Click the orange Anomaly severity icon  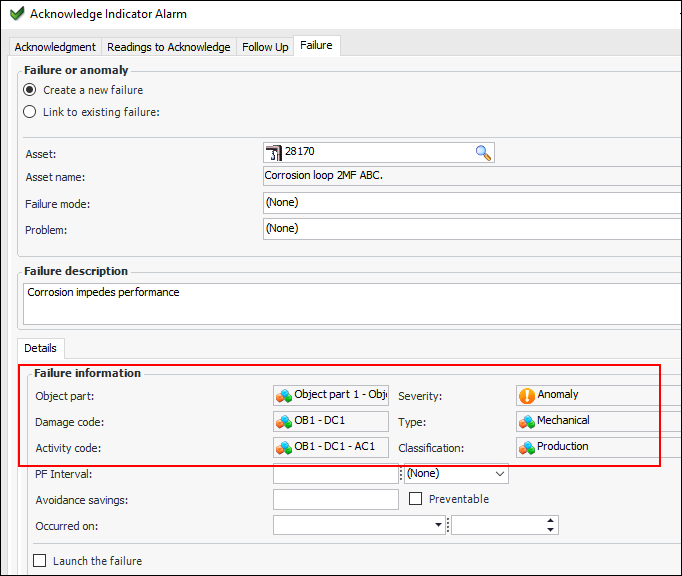click(x=527, y=395)
